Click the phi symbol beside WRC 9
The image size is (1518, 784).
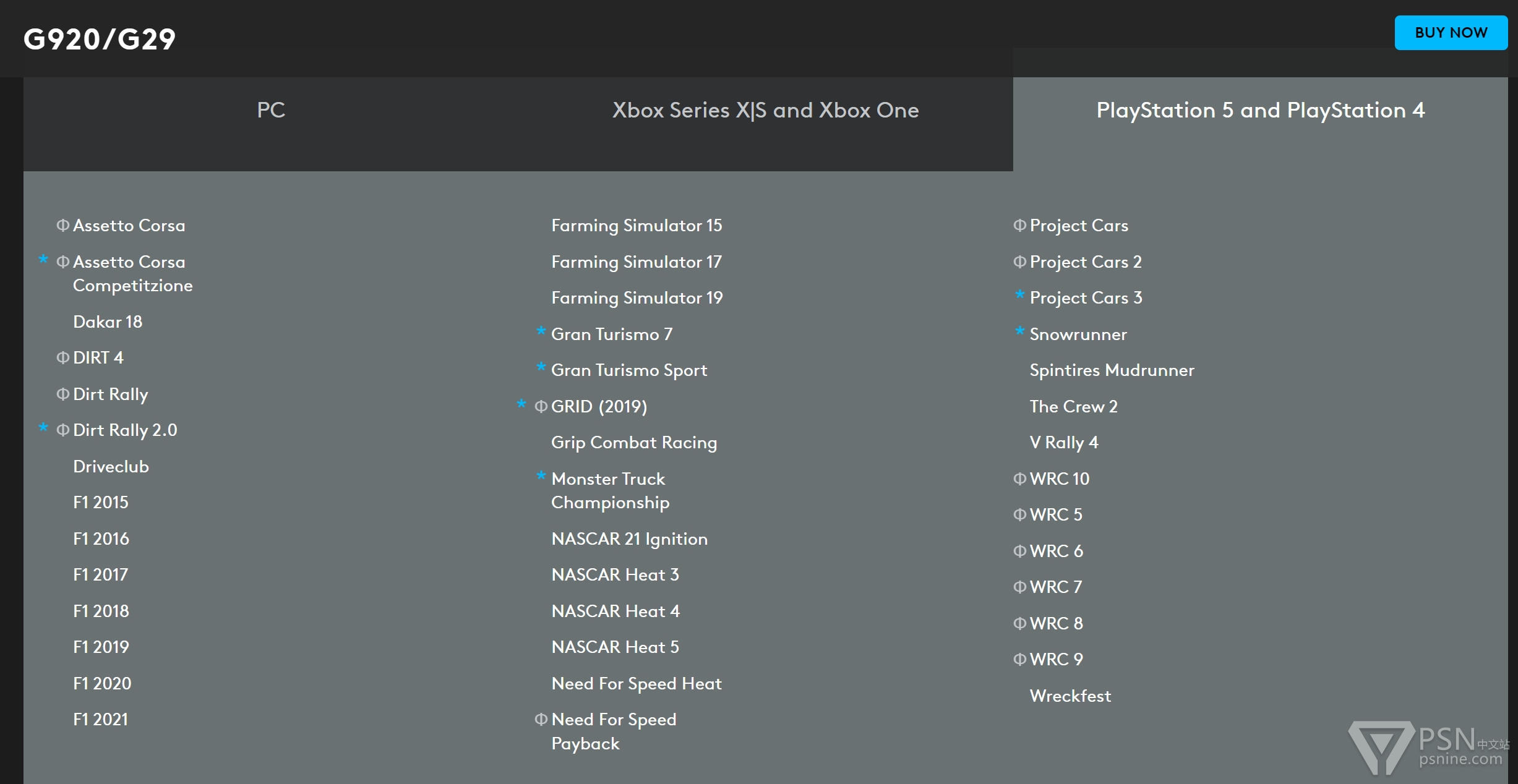(x=1019, y=660)
